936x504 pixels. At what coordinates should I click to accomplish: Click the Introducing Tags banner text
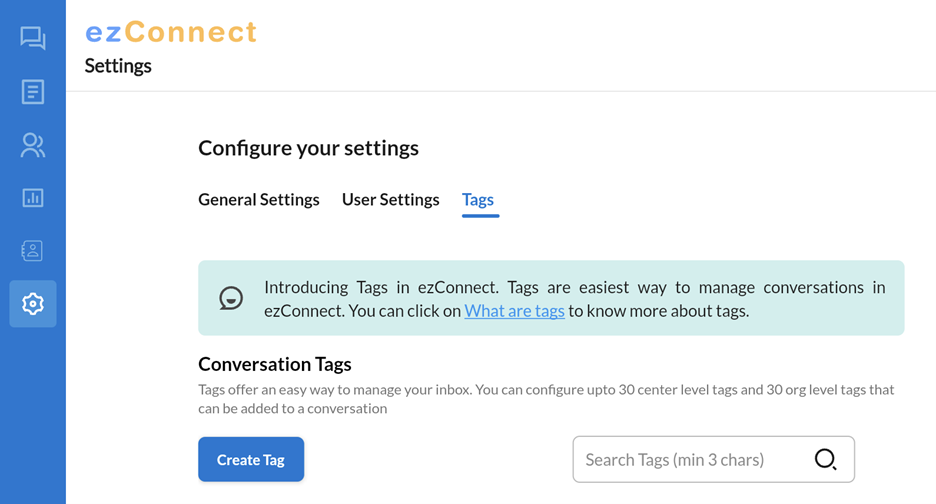point(574,299)
